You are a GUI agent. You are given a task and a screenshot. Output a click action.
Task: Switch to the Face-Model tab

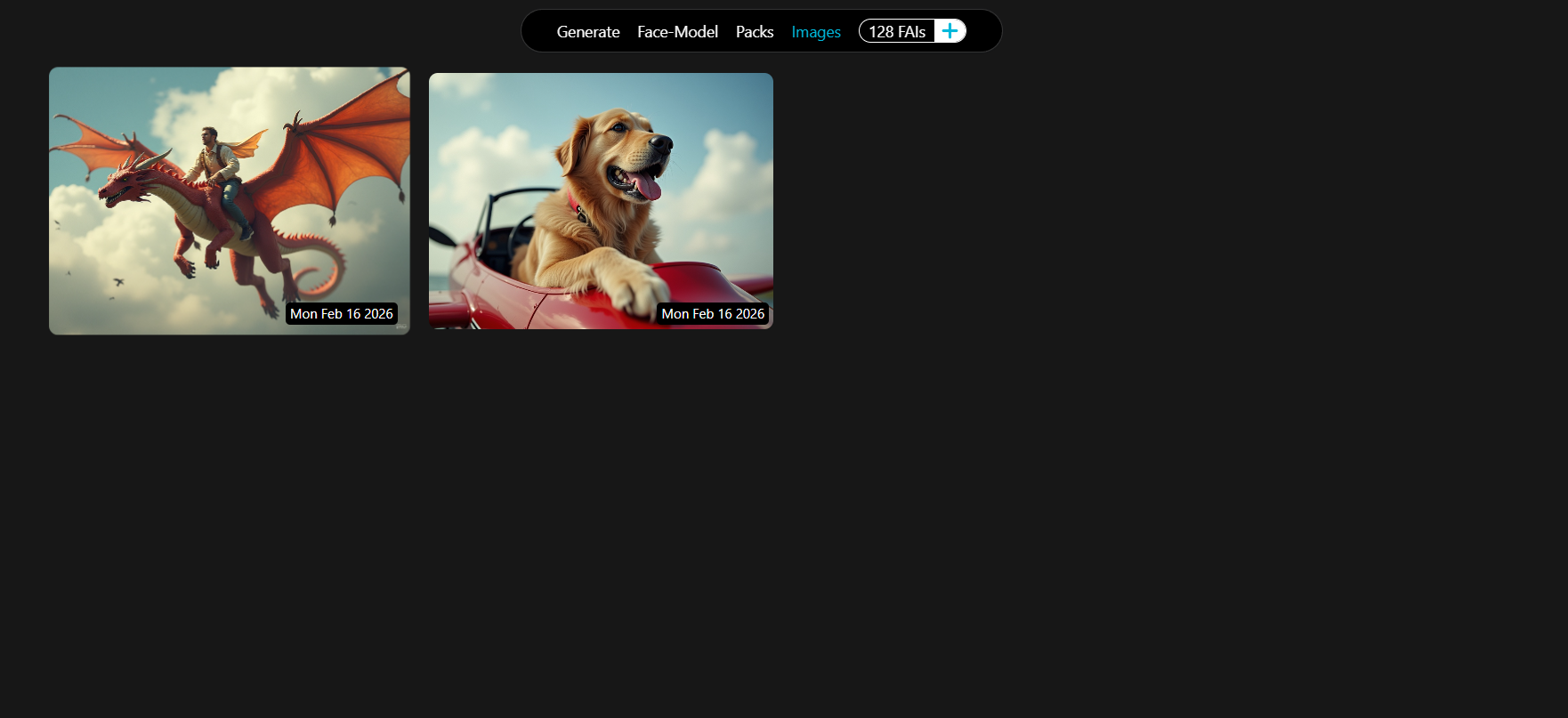coord(677,32)
